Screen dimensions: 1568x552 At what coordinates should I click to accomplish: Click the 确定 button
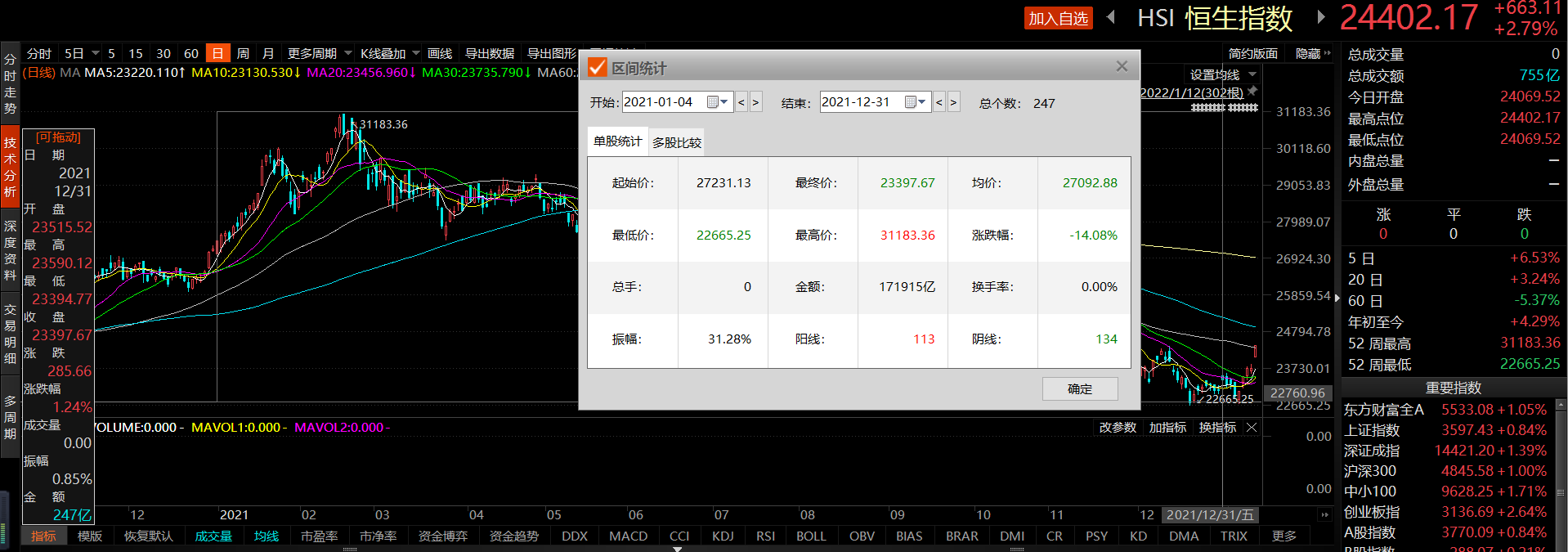[1079, 389]
